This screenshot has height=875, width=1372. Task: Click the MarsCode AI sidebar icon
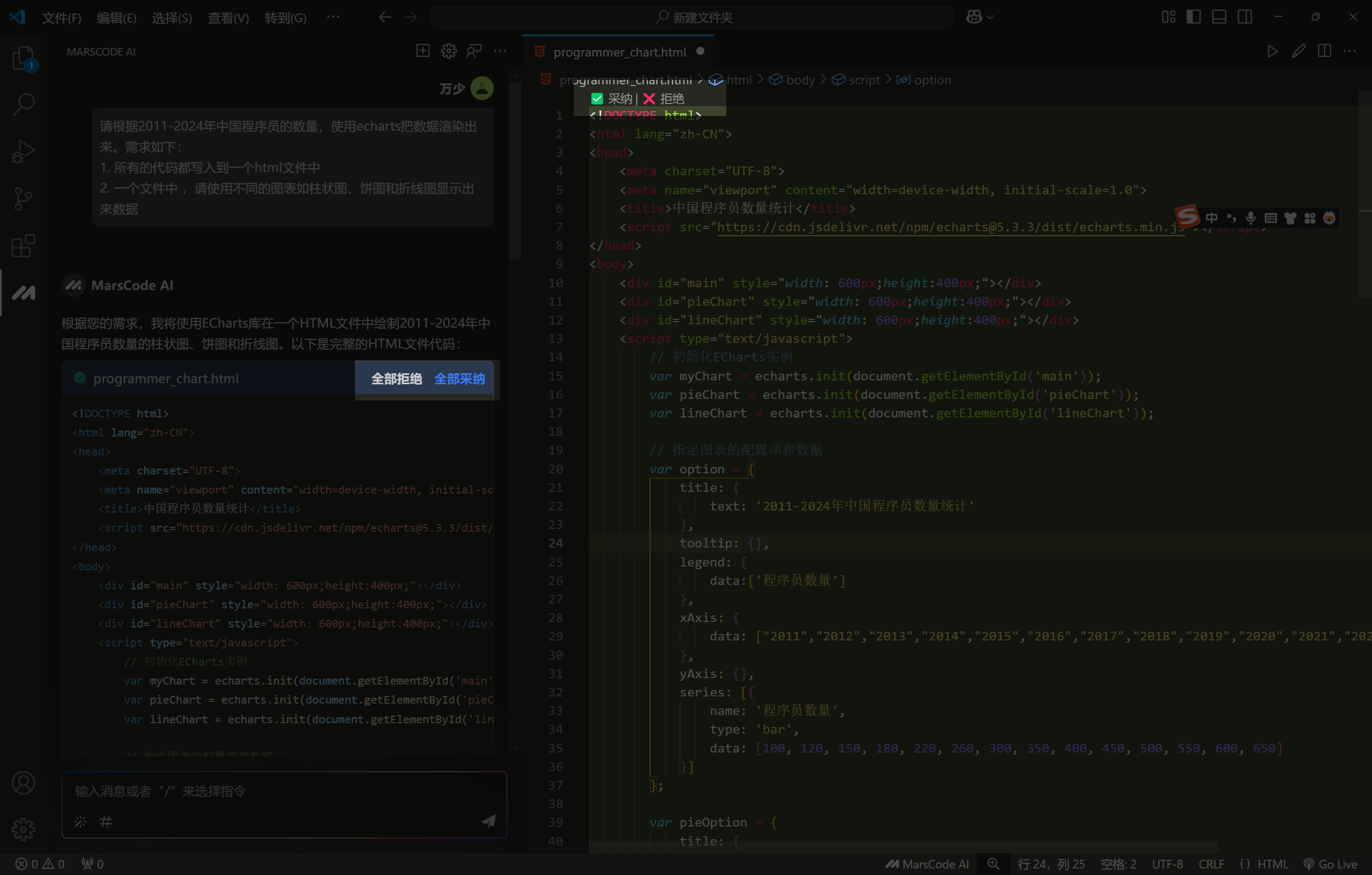tap(23, 293)
